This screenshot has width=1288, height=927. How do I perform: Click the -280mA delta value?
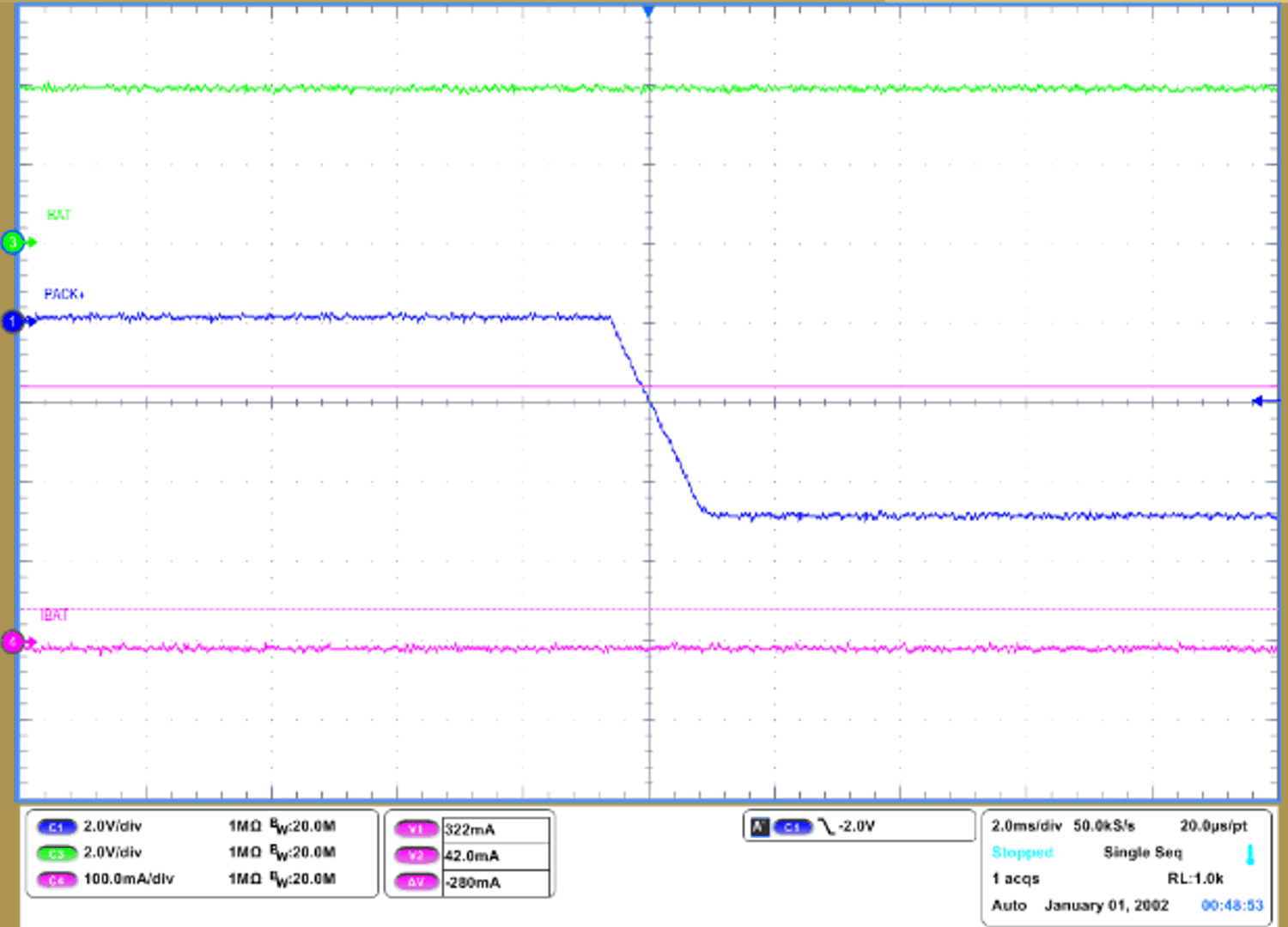(x=473, y=883)
